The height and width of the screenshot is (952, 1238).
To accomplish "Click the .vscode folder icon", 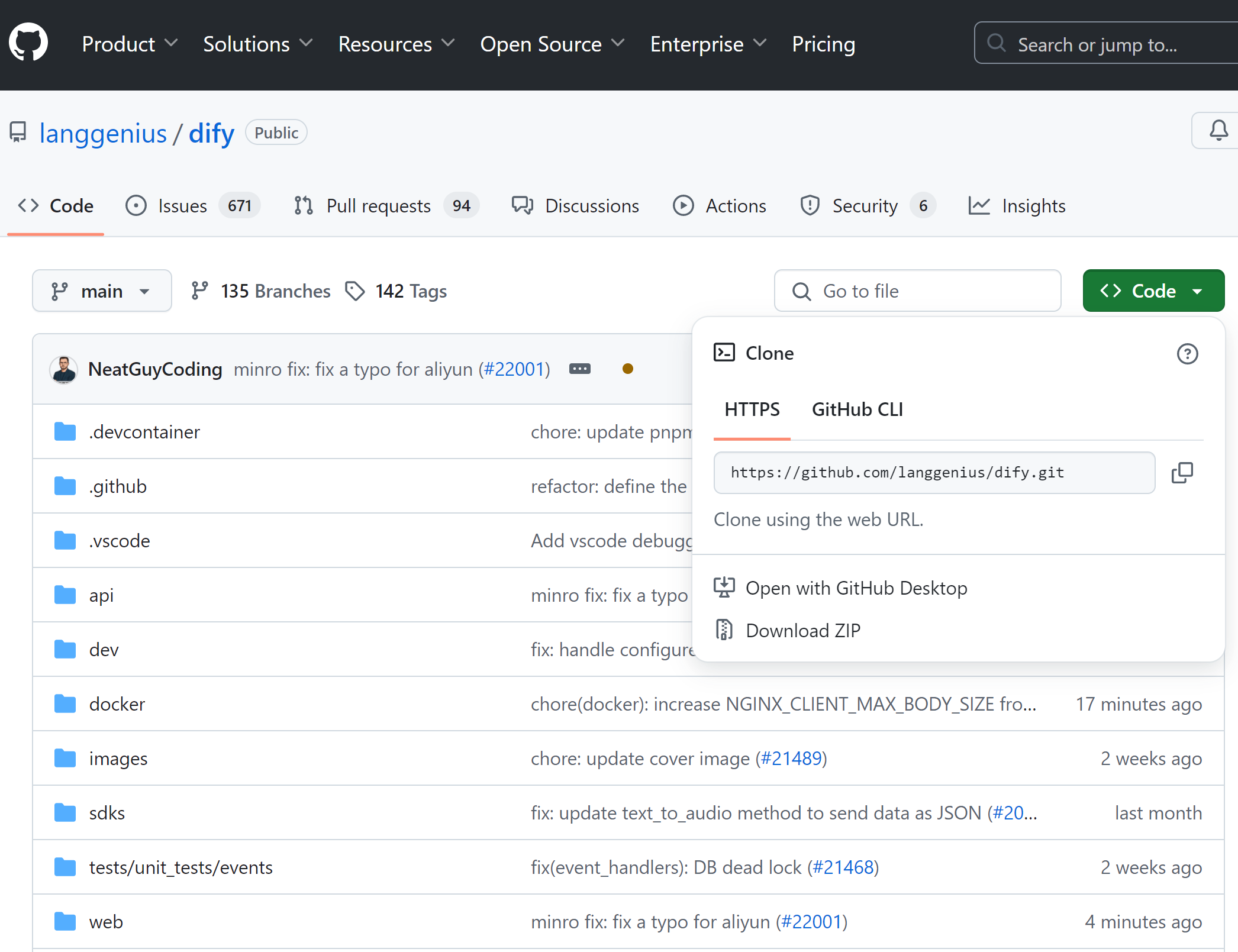I will [x=65, y=541].
